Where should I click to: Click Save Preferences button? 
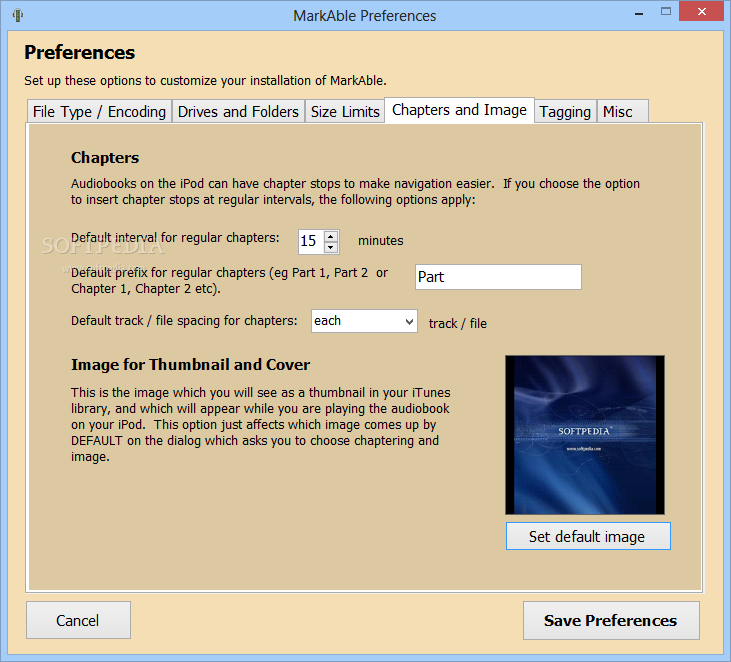click(611, 621)
